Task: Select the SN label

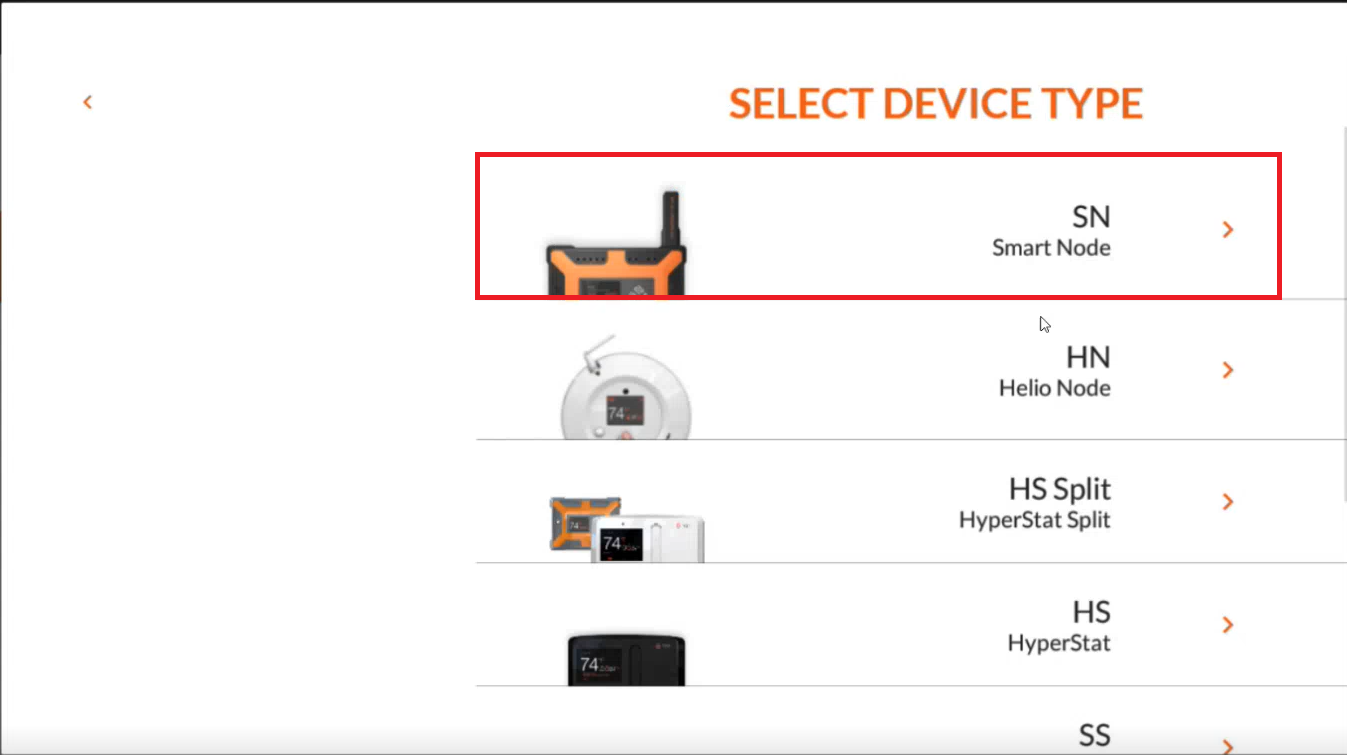Action: click(x=1091, y=217)
